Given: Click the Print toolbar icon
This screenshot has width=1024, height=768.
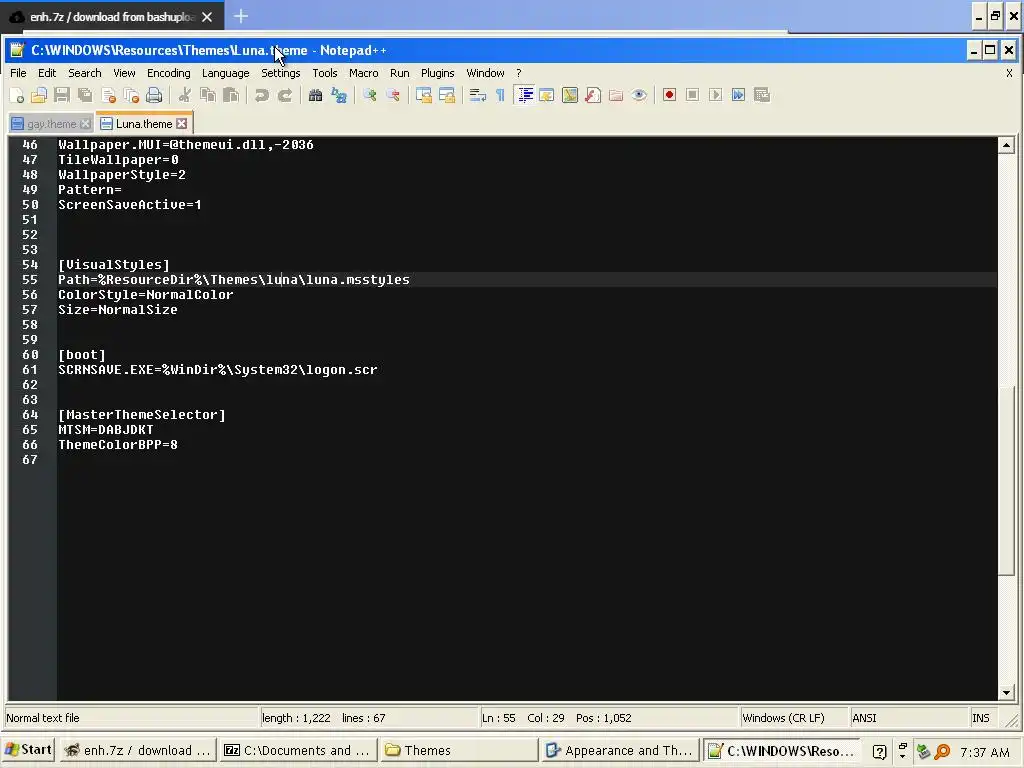Looking at the screenshot, I should (154, 95).
